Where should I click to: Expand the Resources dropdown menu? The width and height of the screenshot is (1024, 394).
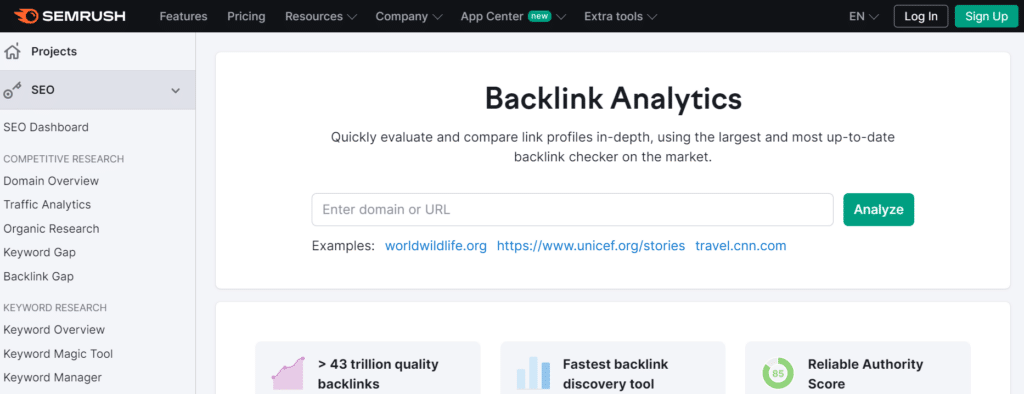pos(321,16)
